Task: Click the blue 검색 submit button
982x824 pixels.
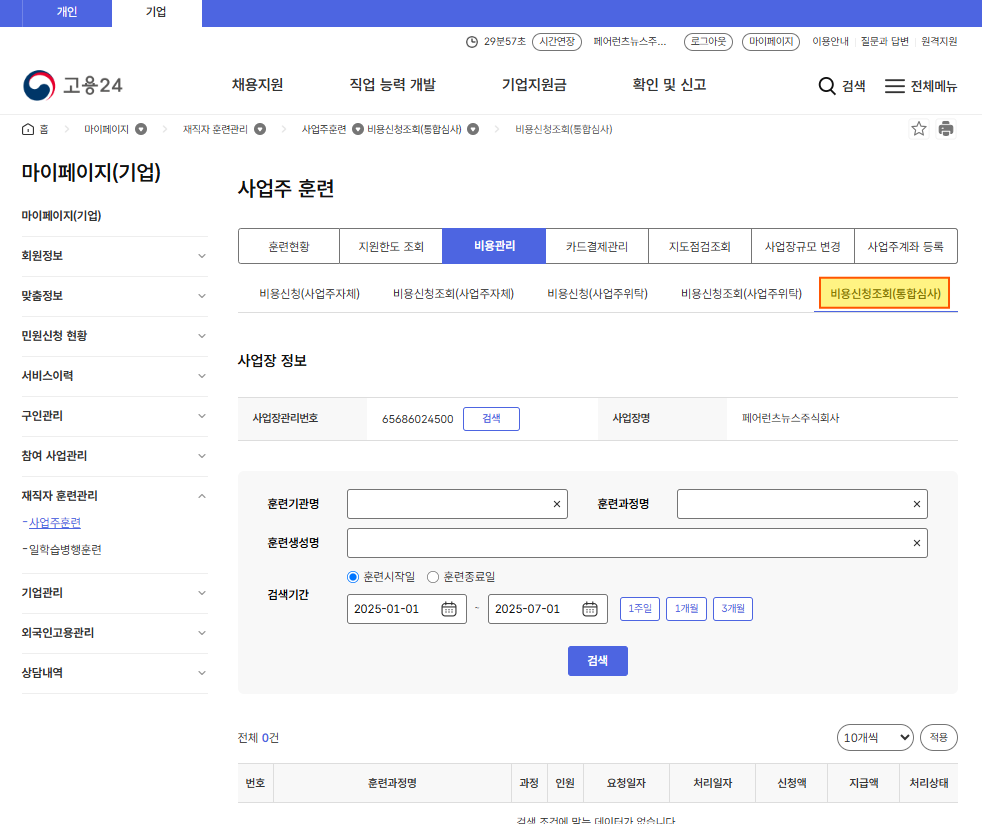Action: pyautogui.click(x=597, y=661)
